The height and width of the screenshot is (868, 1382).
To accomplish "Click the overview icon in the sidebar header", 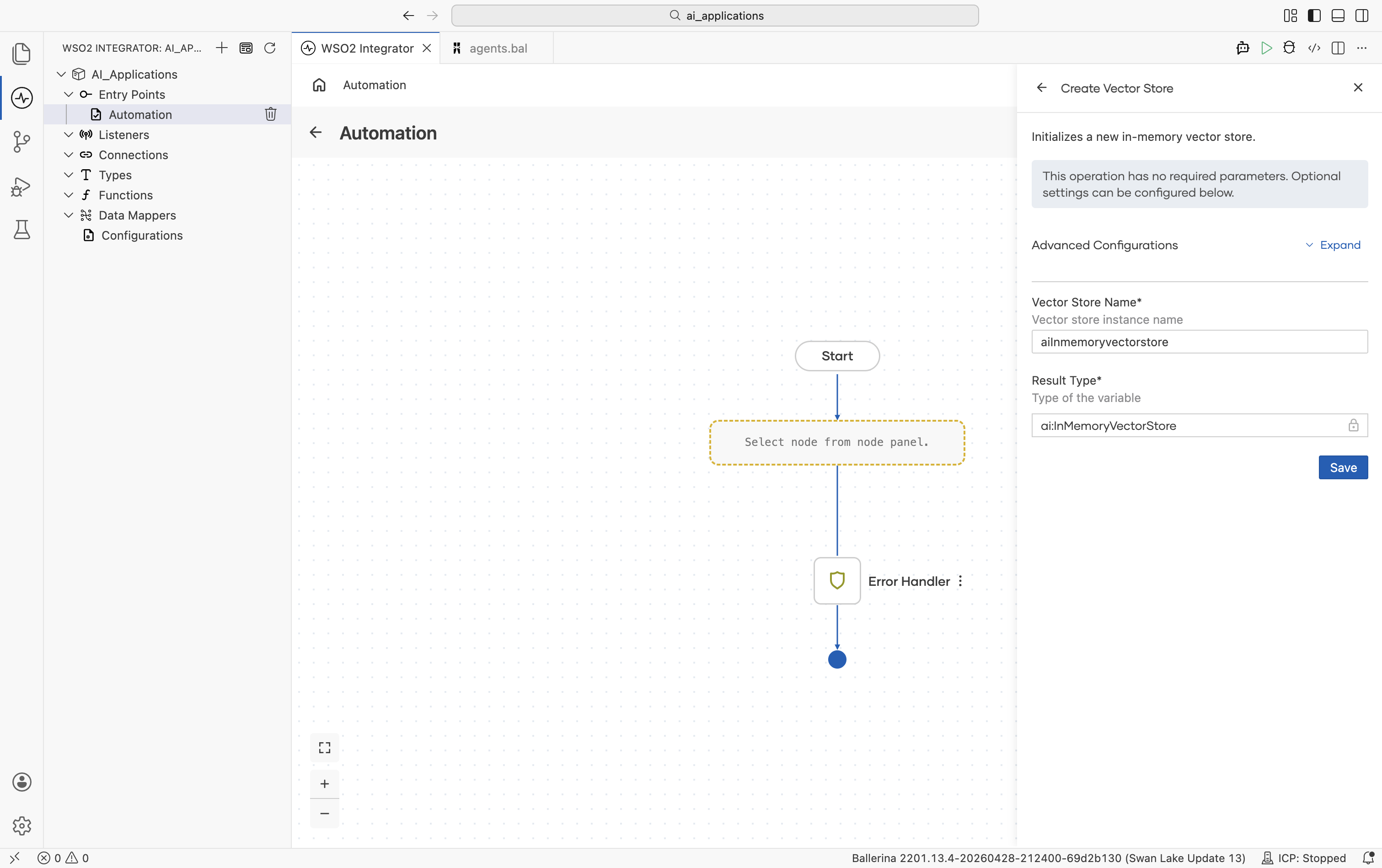I will [246, 48].
